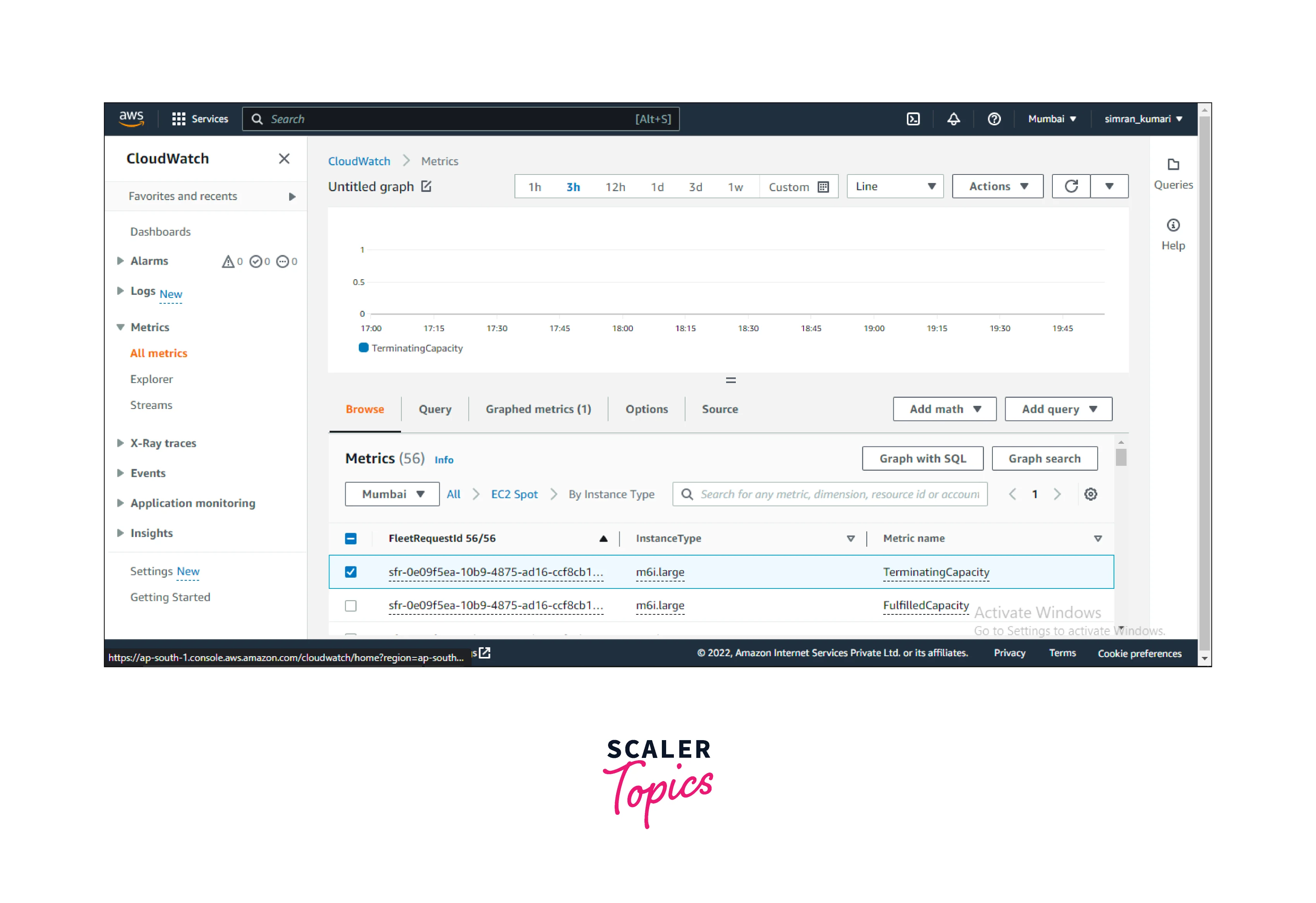Click the metric search input field
The height and width of the screenshot is (903, 1316).
839,494
